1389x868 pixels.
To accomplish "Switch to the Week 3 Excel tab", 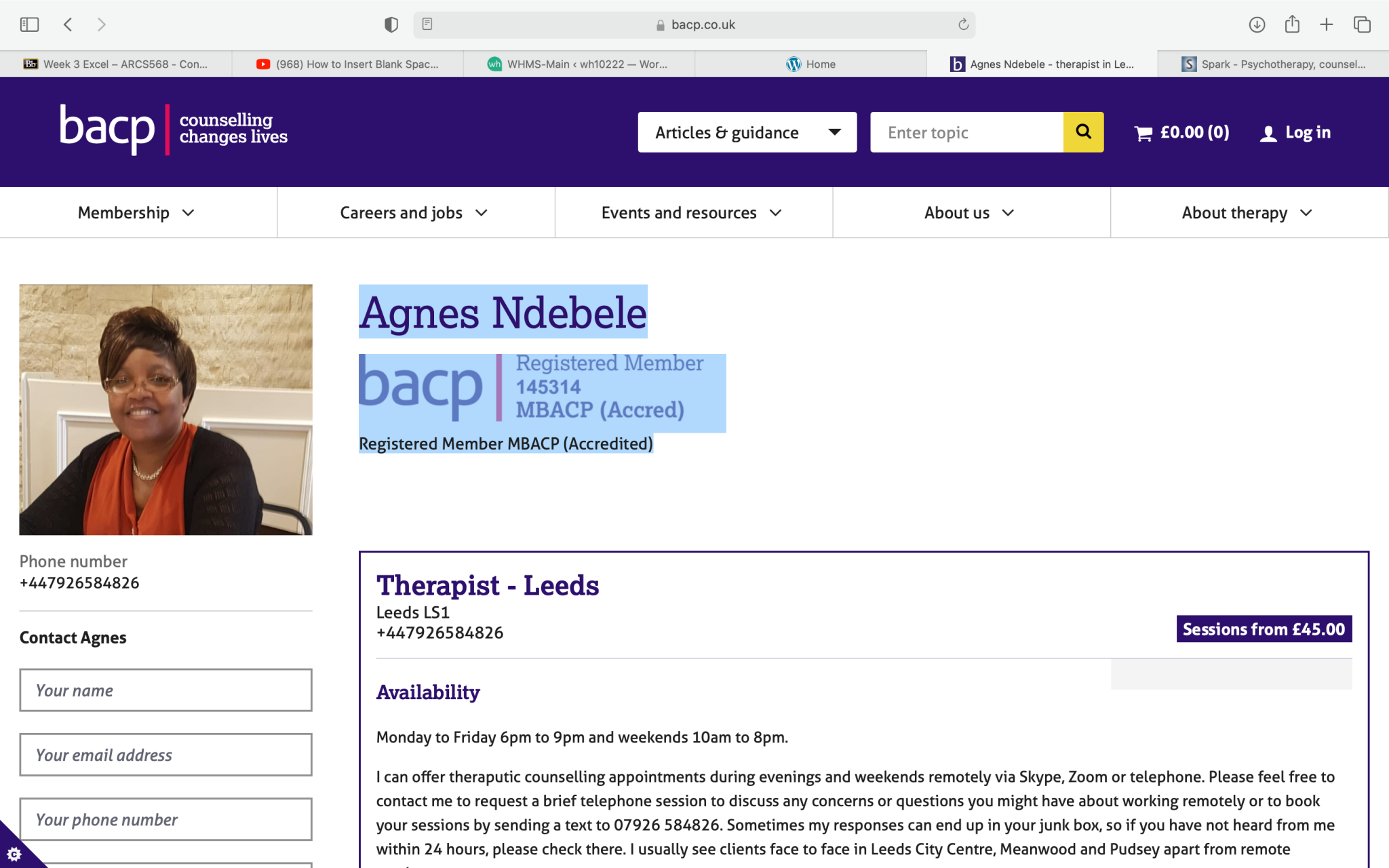I will pos(116,64).
